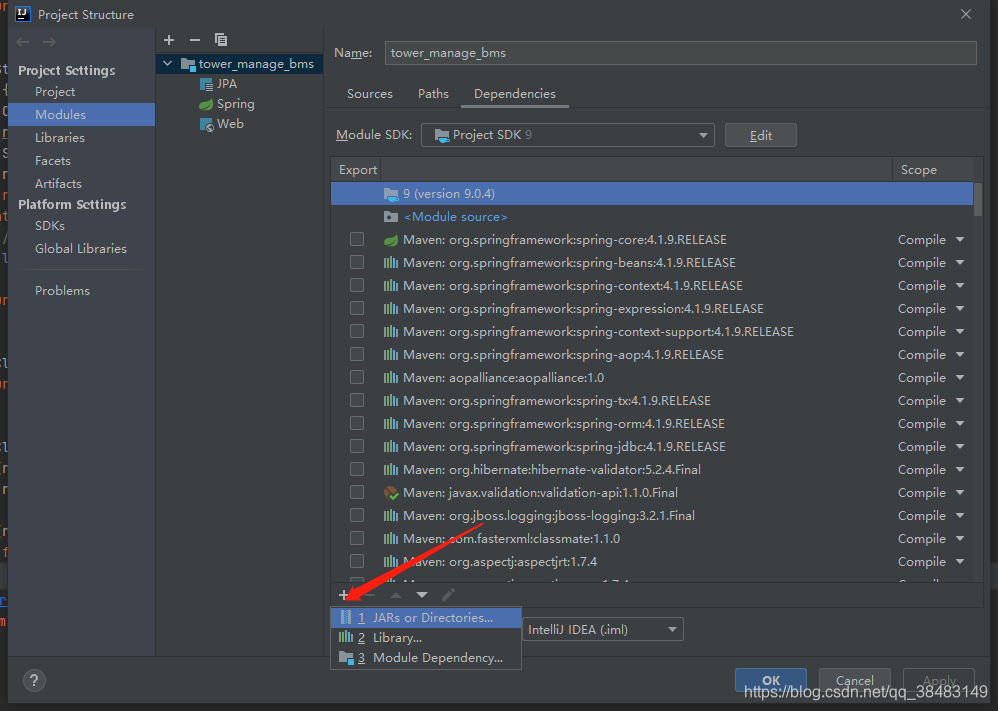Click the edit dependency pencil icon

tap(448, 595)
